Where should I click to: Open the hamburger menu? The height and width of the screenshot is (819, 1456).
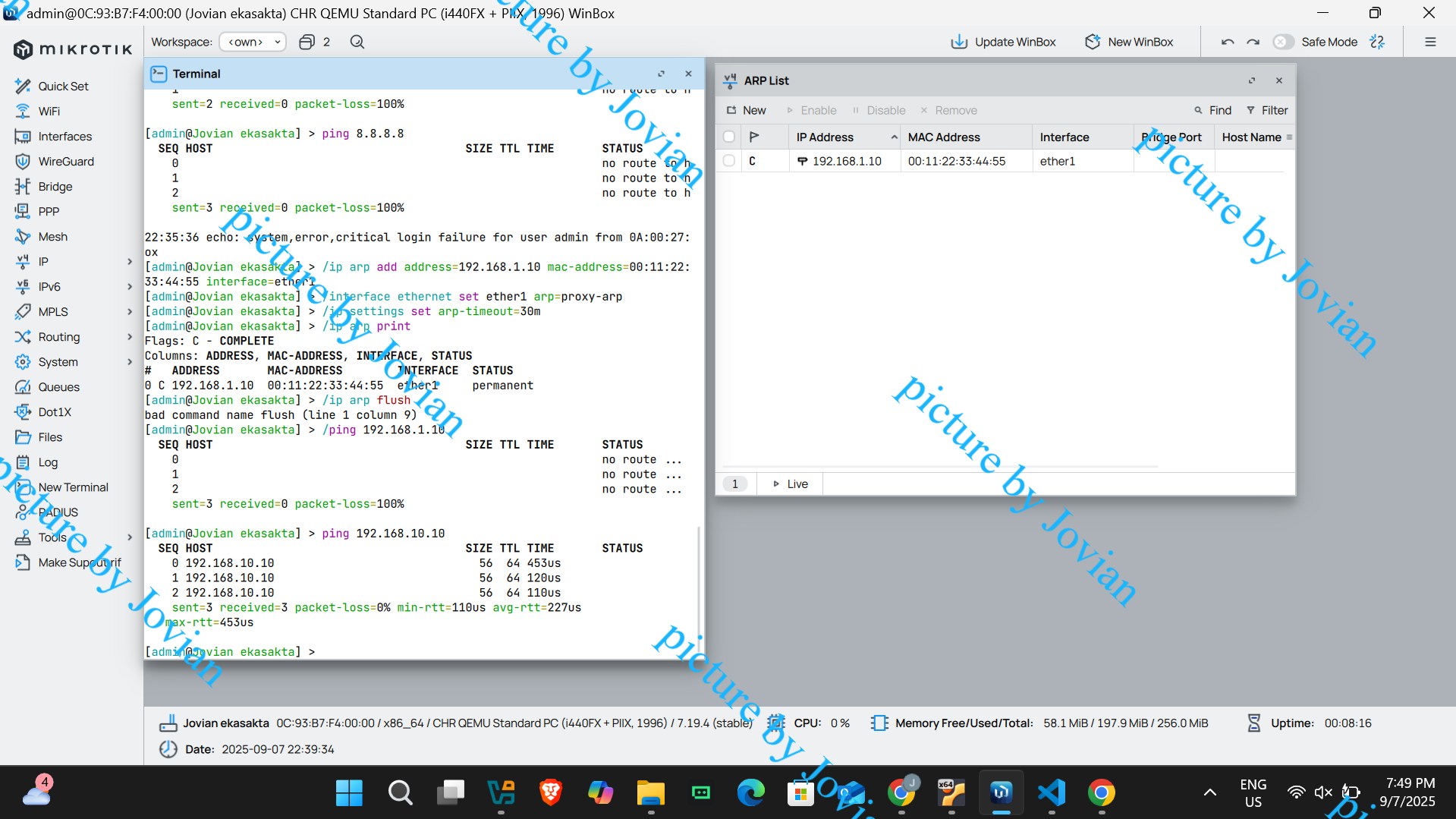tap(1430, 42)
